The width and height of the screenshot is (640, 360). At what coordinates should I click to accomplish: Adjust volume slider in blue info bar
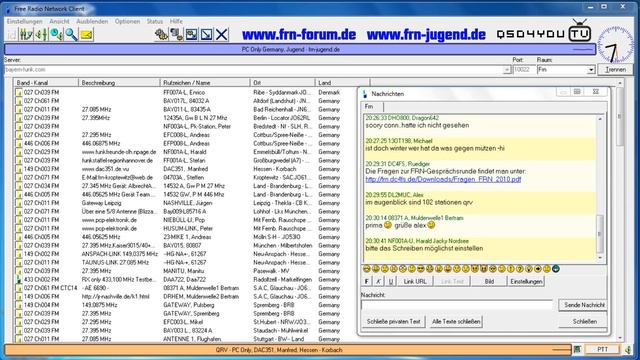pos(583,49)
